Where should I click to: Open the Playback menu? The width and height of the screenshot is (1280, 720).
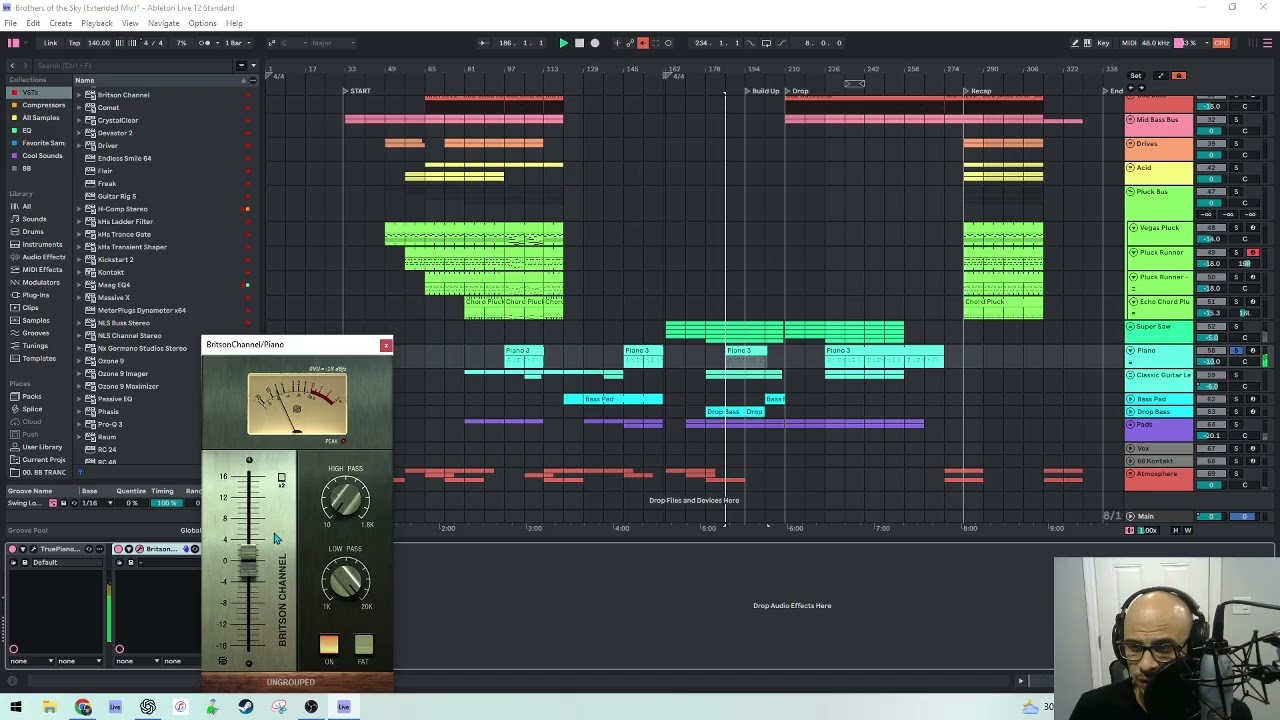tap(96, 23)
